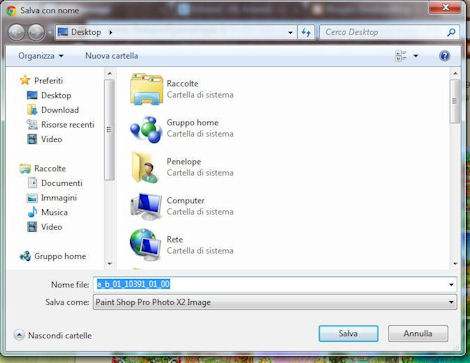The image size is (470, 363).
Task: Click the Download folder icon in sidebar
Action: 32,110
